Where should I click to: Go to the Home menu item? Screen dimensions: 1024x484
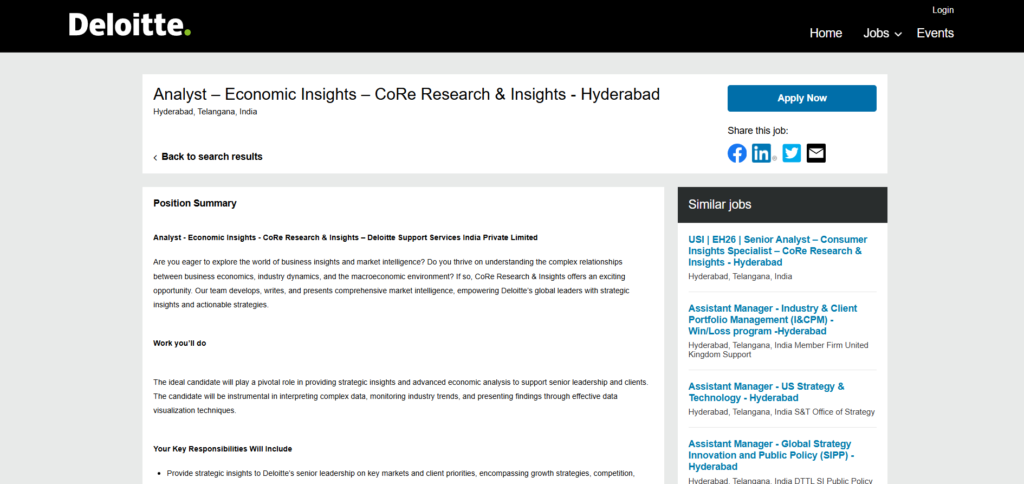[825, 33]
